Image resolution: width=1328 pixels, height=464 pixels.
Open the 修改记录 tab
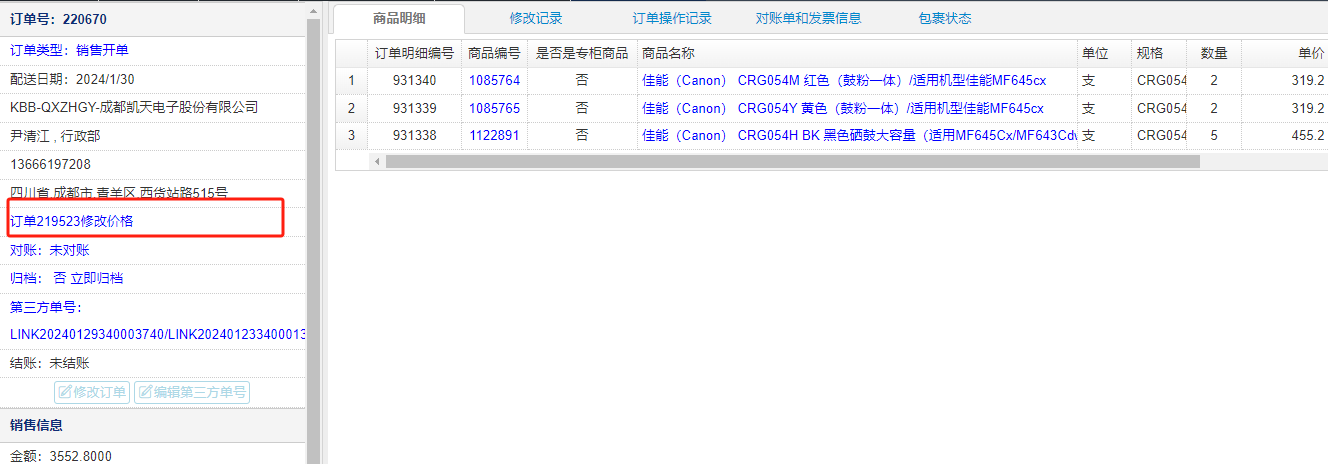[x=536, y=18]
